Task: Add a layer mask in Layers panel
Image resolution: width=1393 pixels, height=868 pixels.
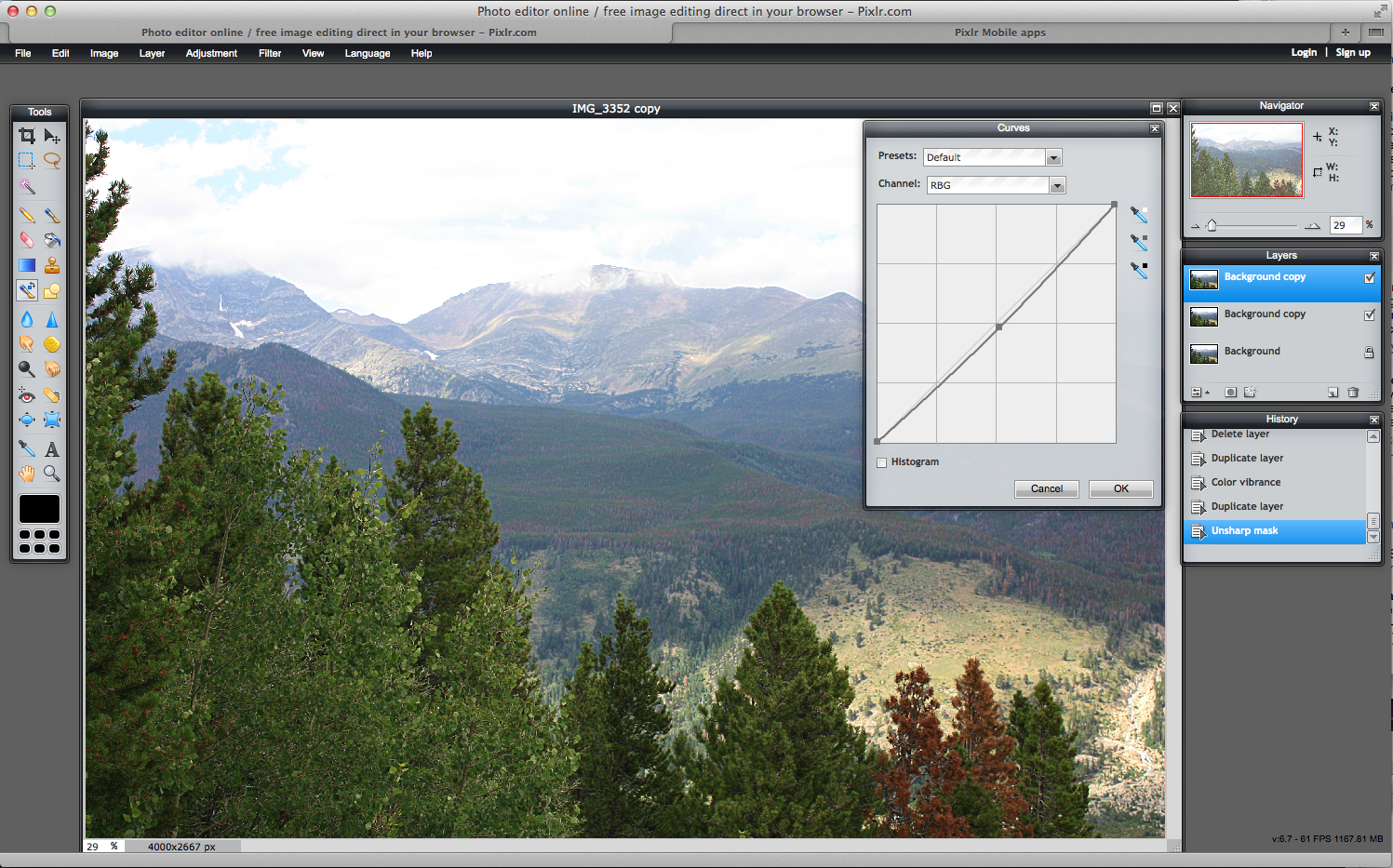Action: 1230,393
